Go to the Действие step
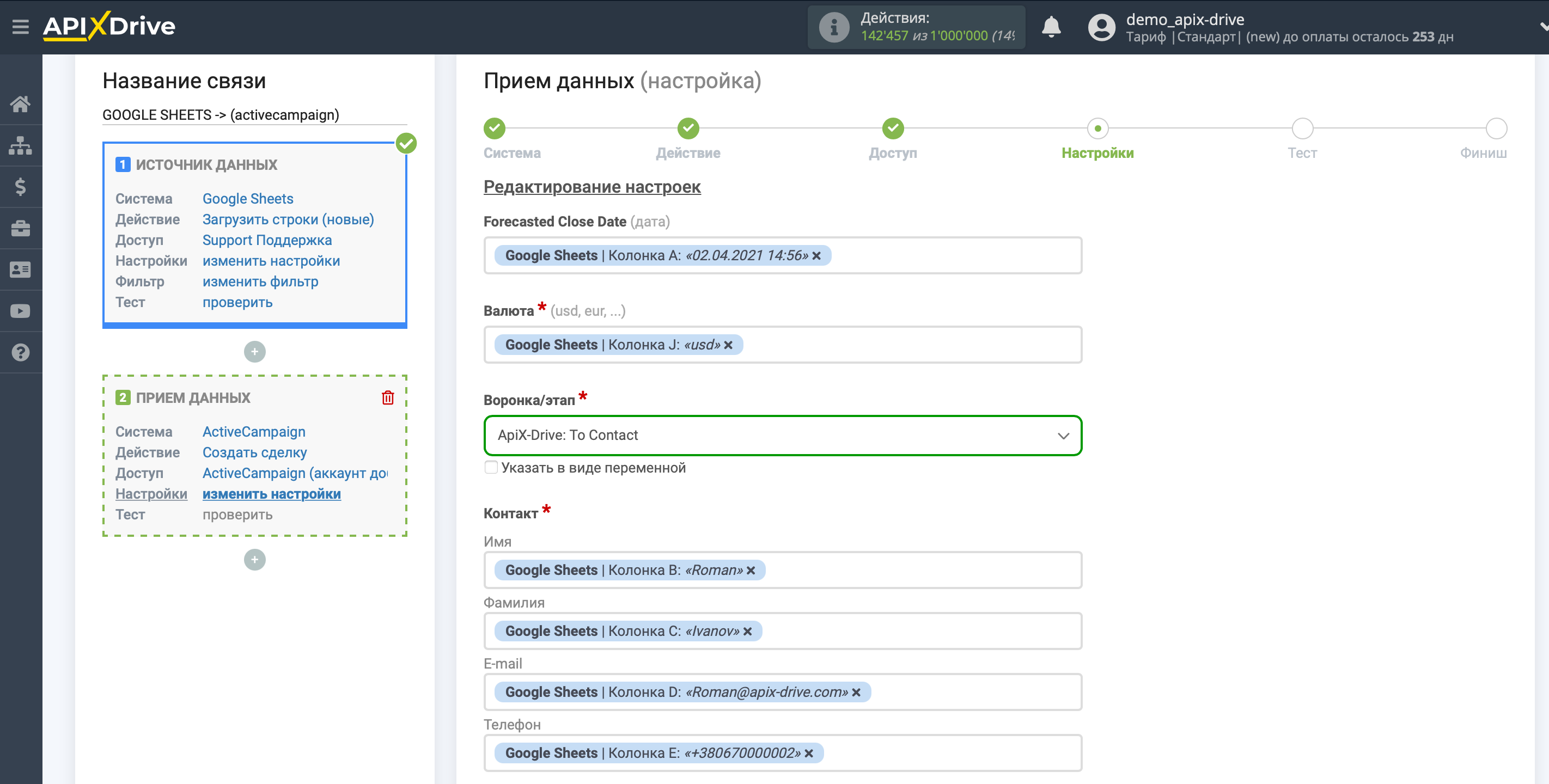1549x784 pixels. coord(688,128)
